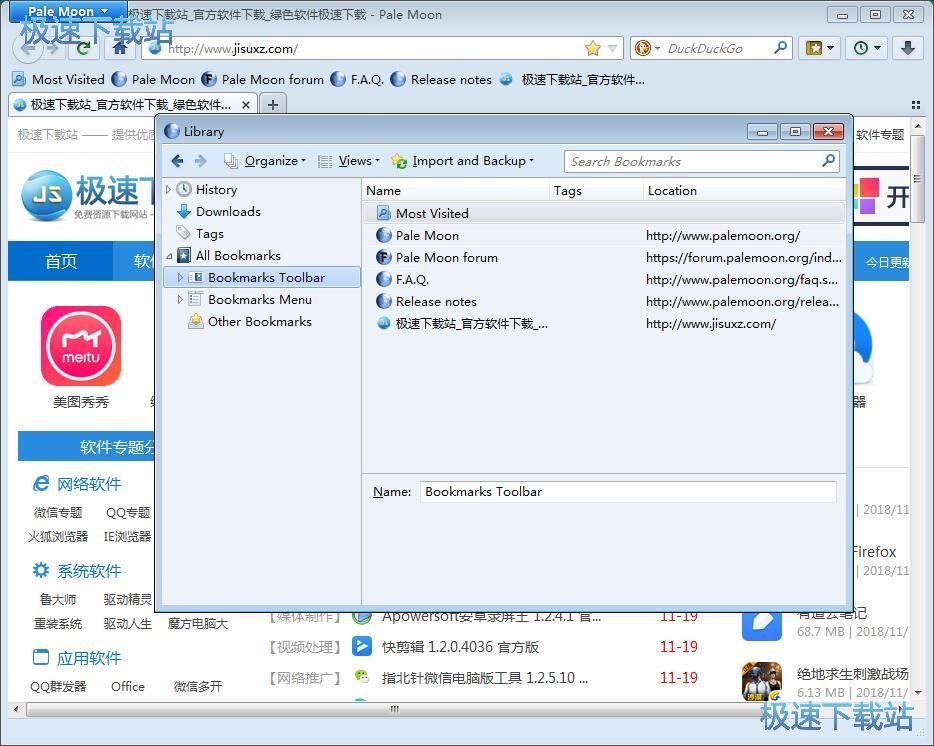This screenshot has height=746, width=934.
Task: Select Most Visited row in list
Action: point(603,213)
